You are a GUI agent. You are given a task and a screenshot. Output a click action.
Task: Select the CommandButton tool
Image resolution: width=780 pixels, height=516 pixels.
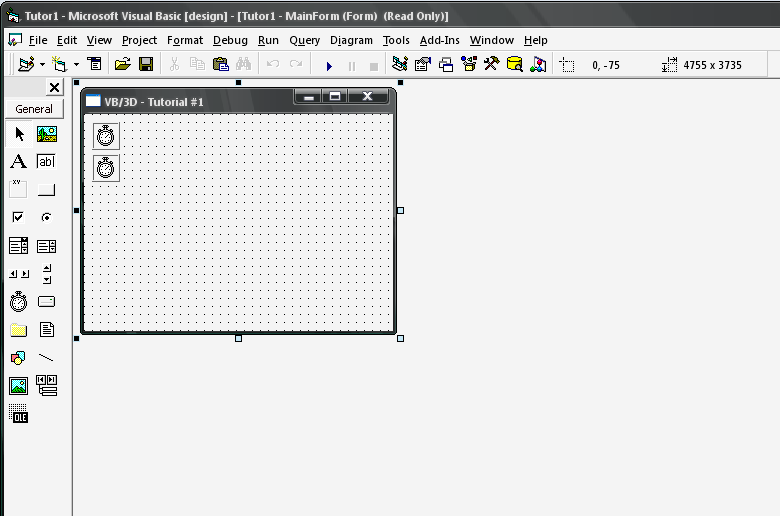(x=47, y=189)
